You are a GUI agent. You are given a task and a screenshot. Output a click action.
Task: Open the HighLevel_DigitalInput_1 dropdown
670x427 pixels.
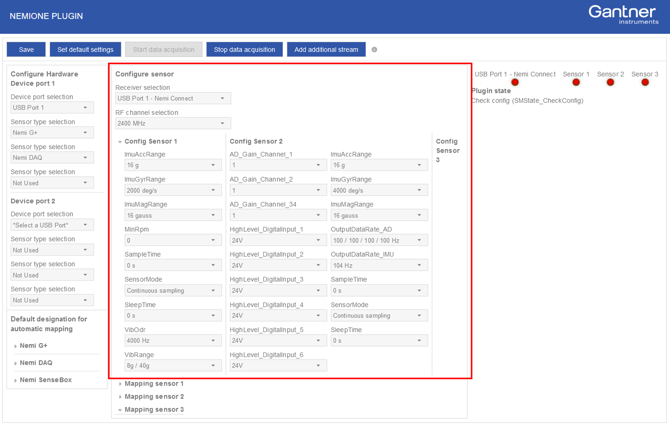click(x=278, y=240)
